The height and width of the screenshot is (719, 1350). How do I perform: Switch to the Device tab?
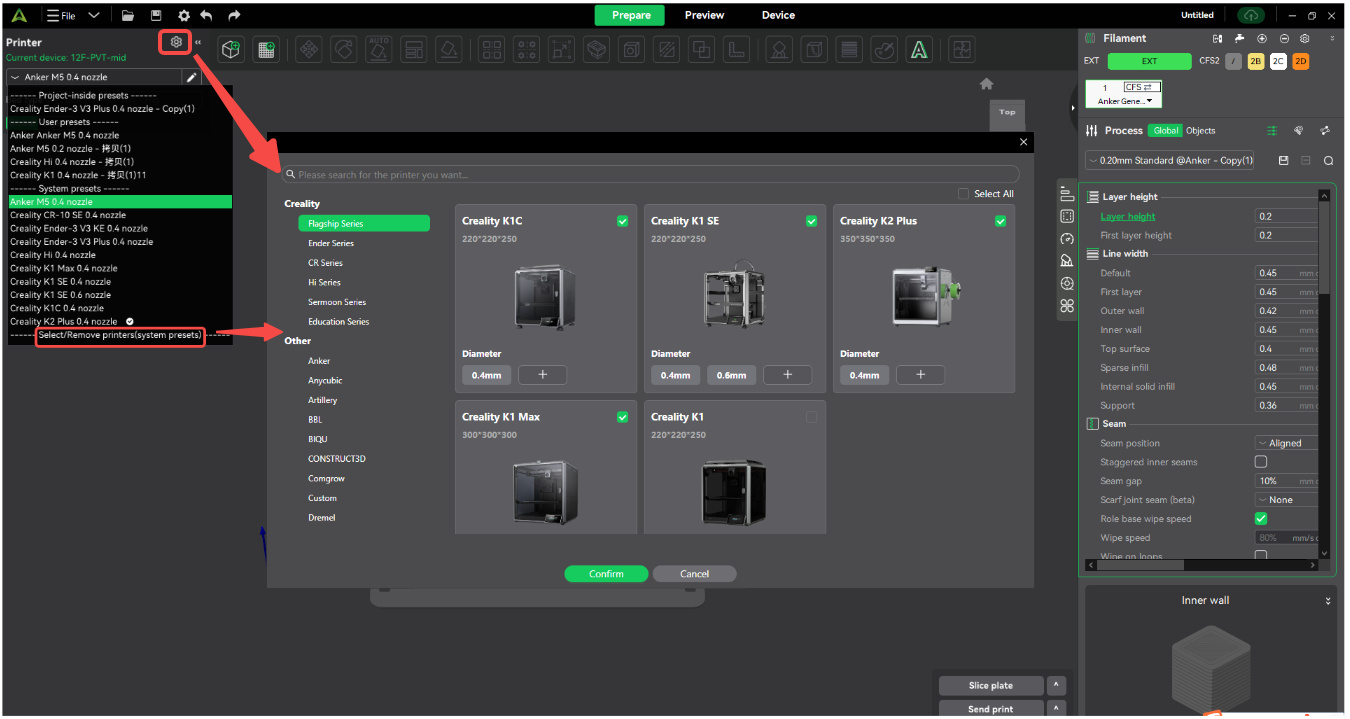(778, 15)
